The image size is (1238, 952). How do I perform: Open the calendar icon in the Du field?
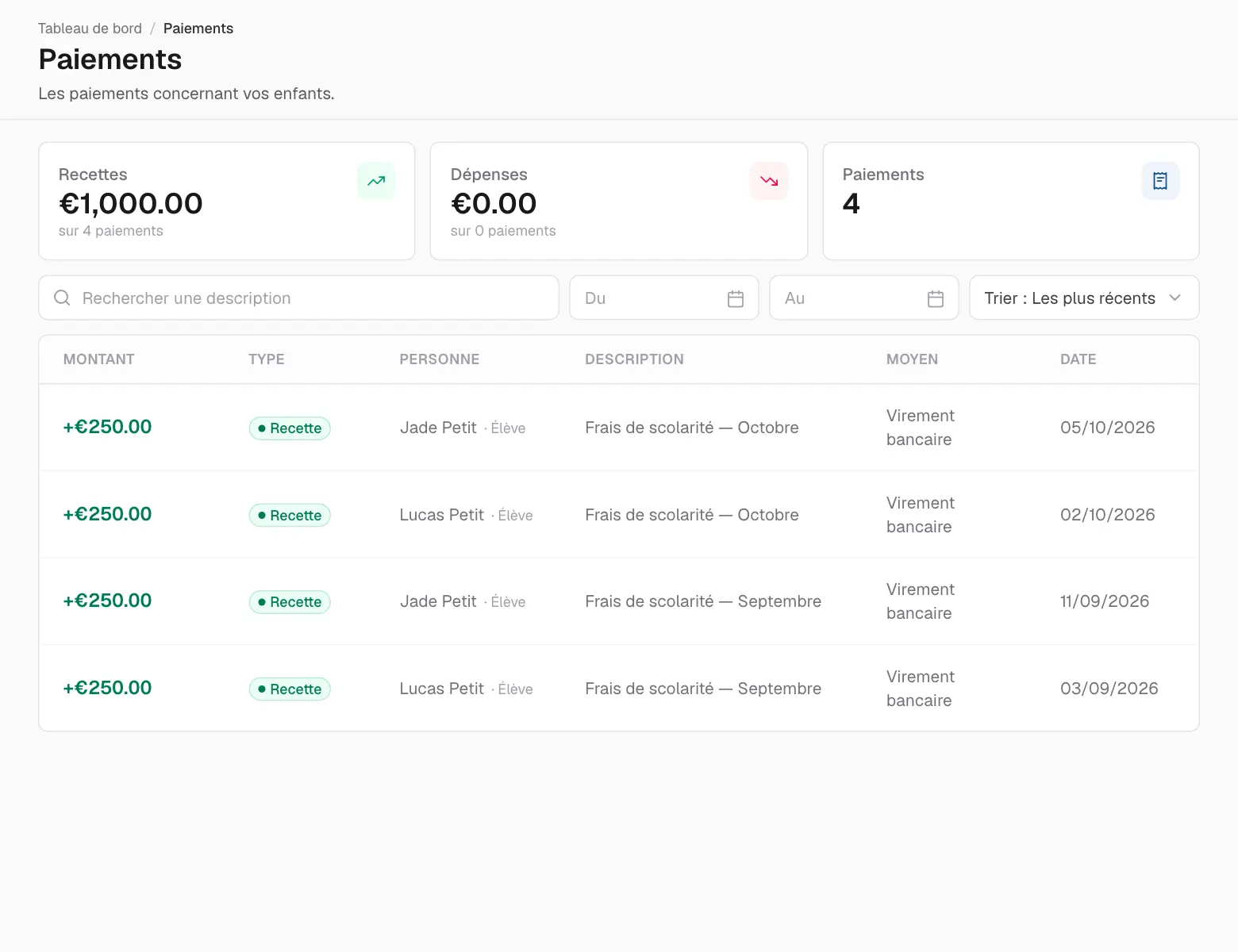736,298
